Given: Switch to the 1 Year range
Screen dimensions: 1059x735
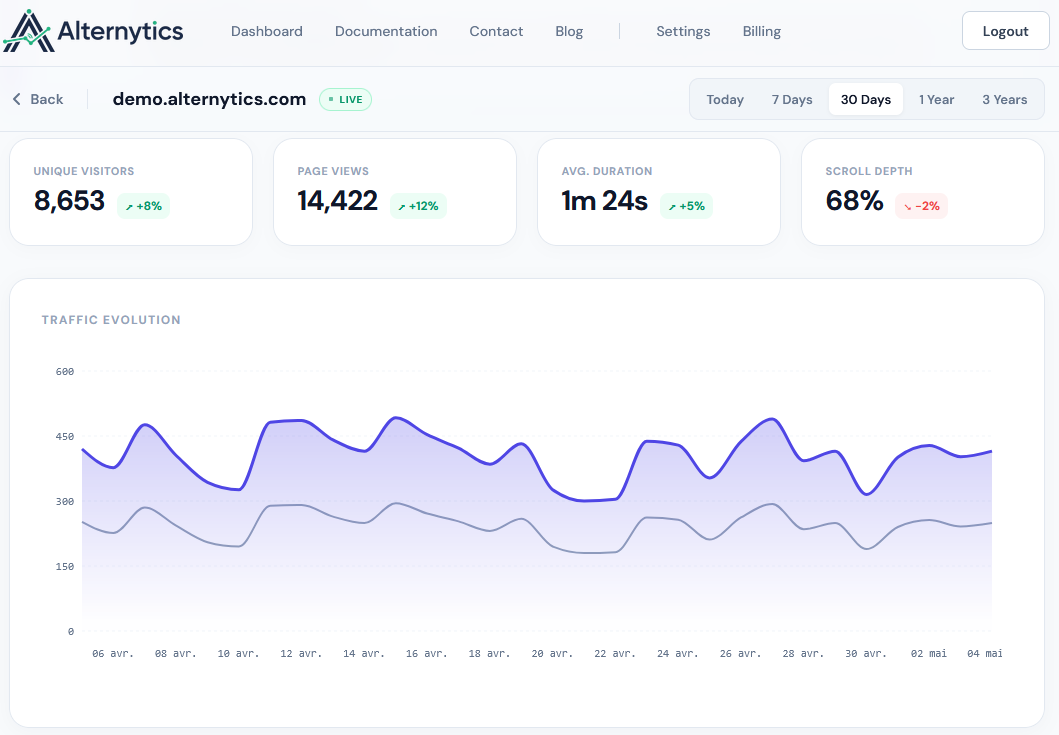Looking at the screenshot, I should click(937, 99).
